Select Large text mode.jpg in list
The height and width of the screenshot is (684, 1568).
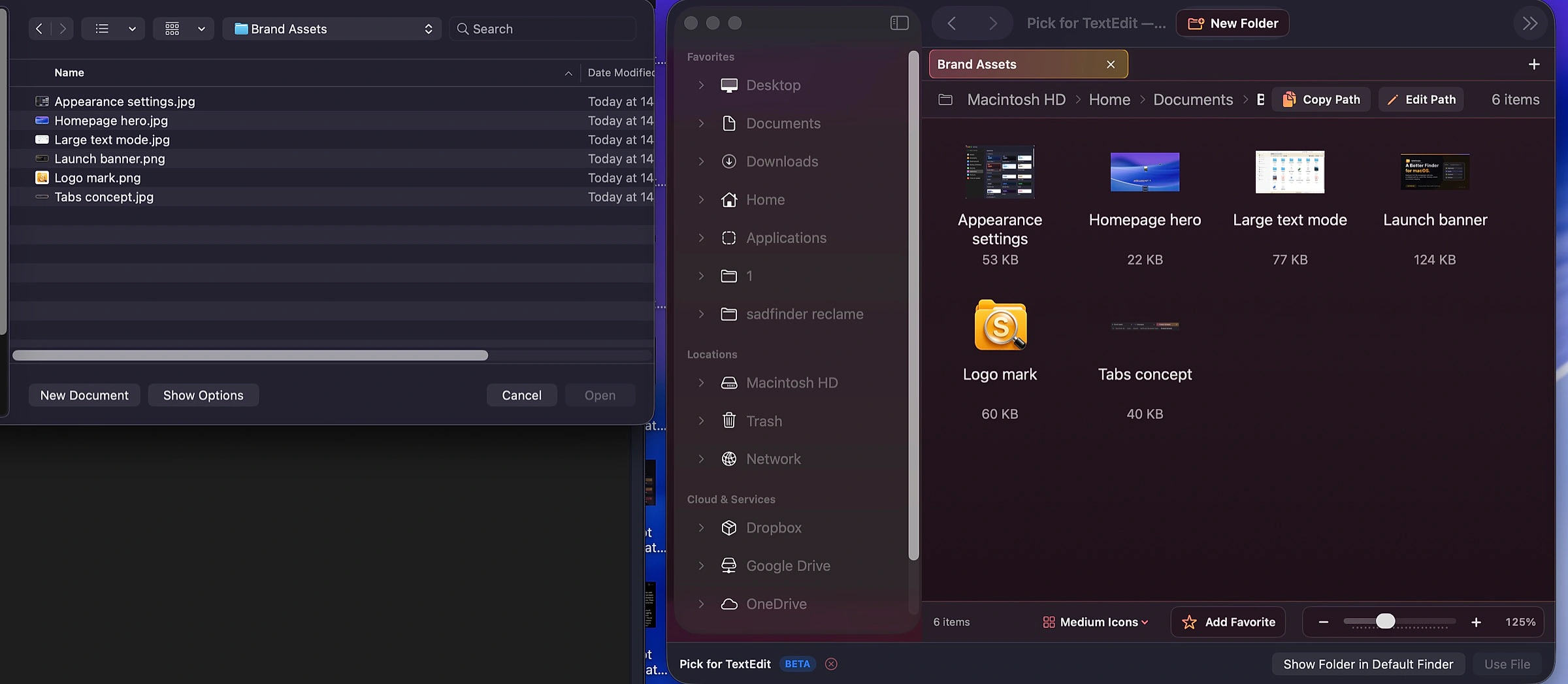click(112, 140)
